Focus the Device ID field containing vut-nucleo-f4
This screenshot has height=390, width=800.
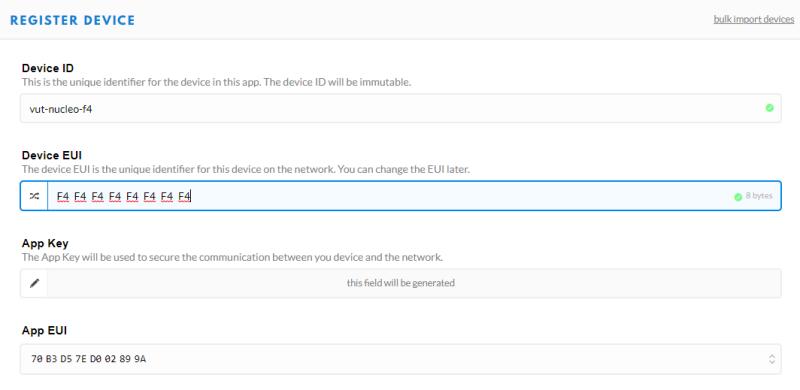(x=401, y=108)
